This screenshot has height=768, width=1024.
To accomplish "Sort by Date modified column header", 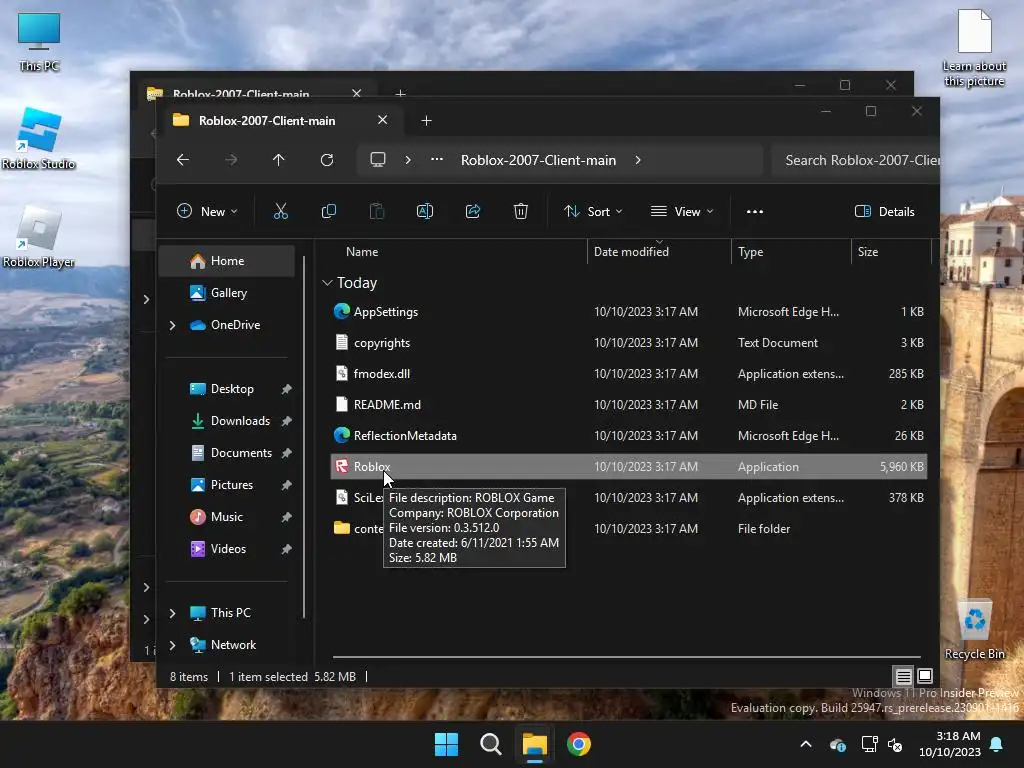I will pos(659,251).
